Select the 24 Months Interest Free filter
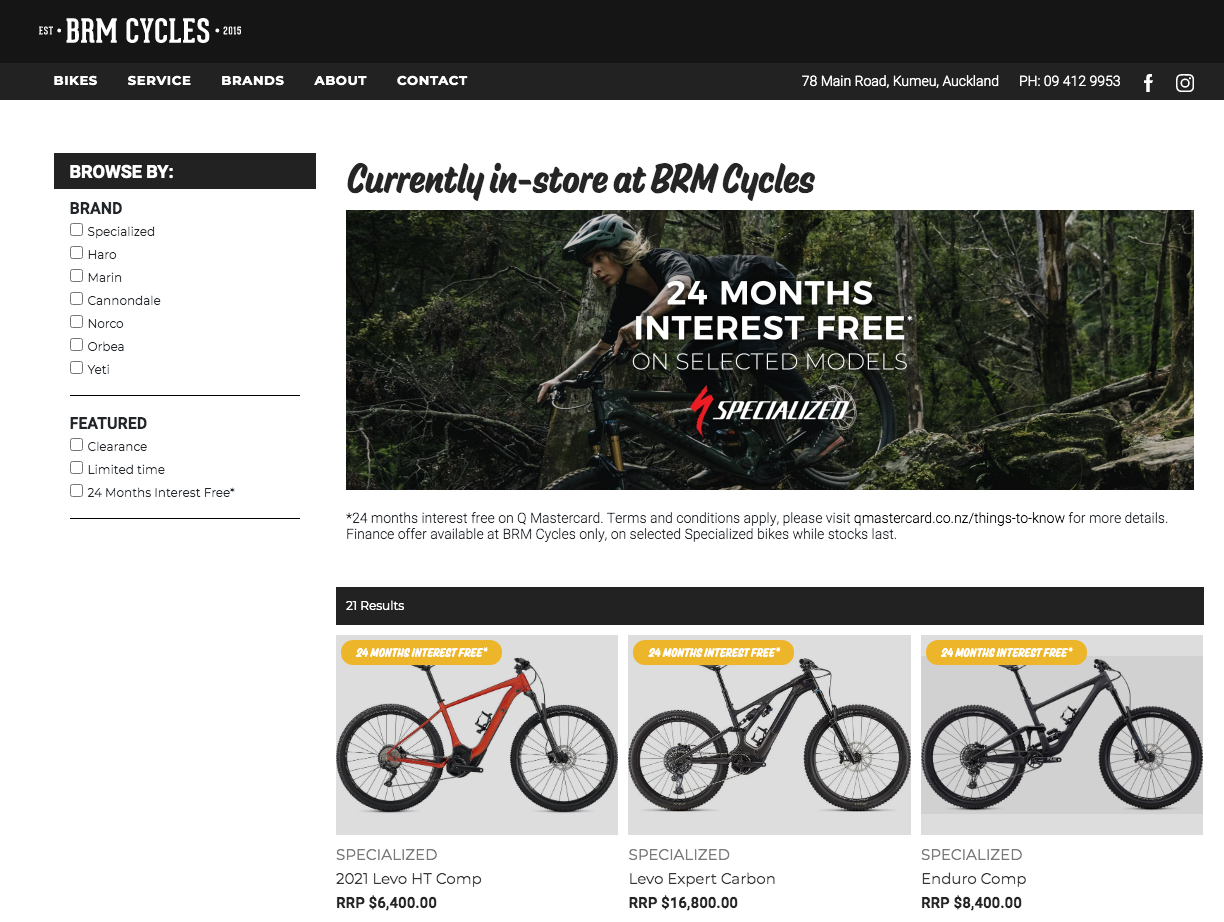The image size is (1224, 922). click(76, 491)
